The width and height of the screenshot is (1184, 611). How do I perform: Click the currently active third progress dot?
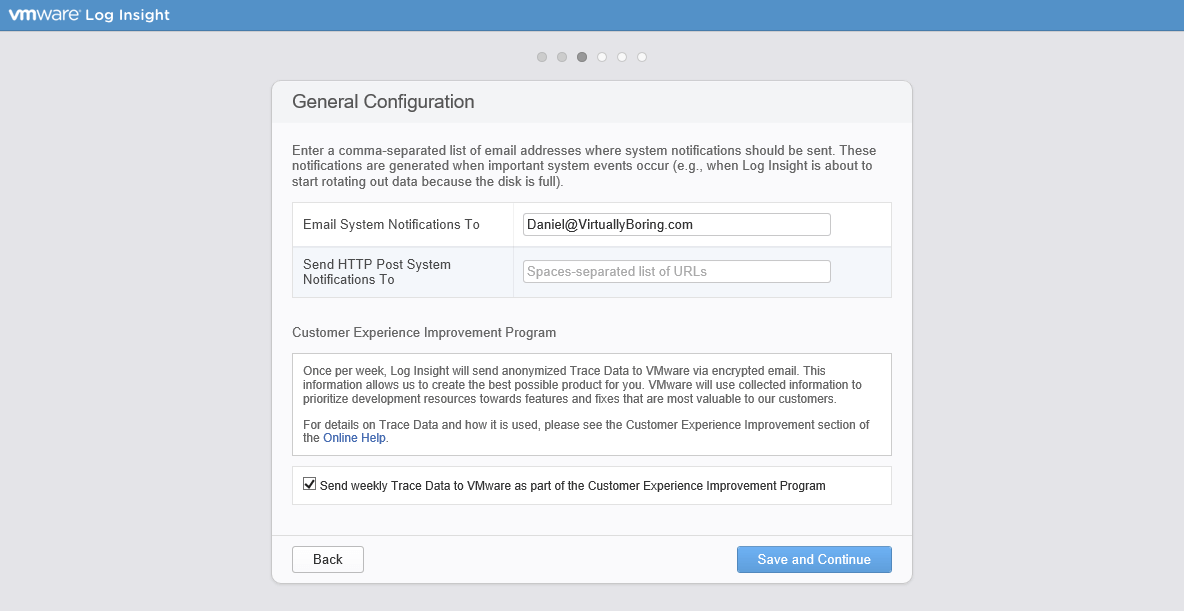(582, 57)
